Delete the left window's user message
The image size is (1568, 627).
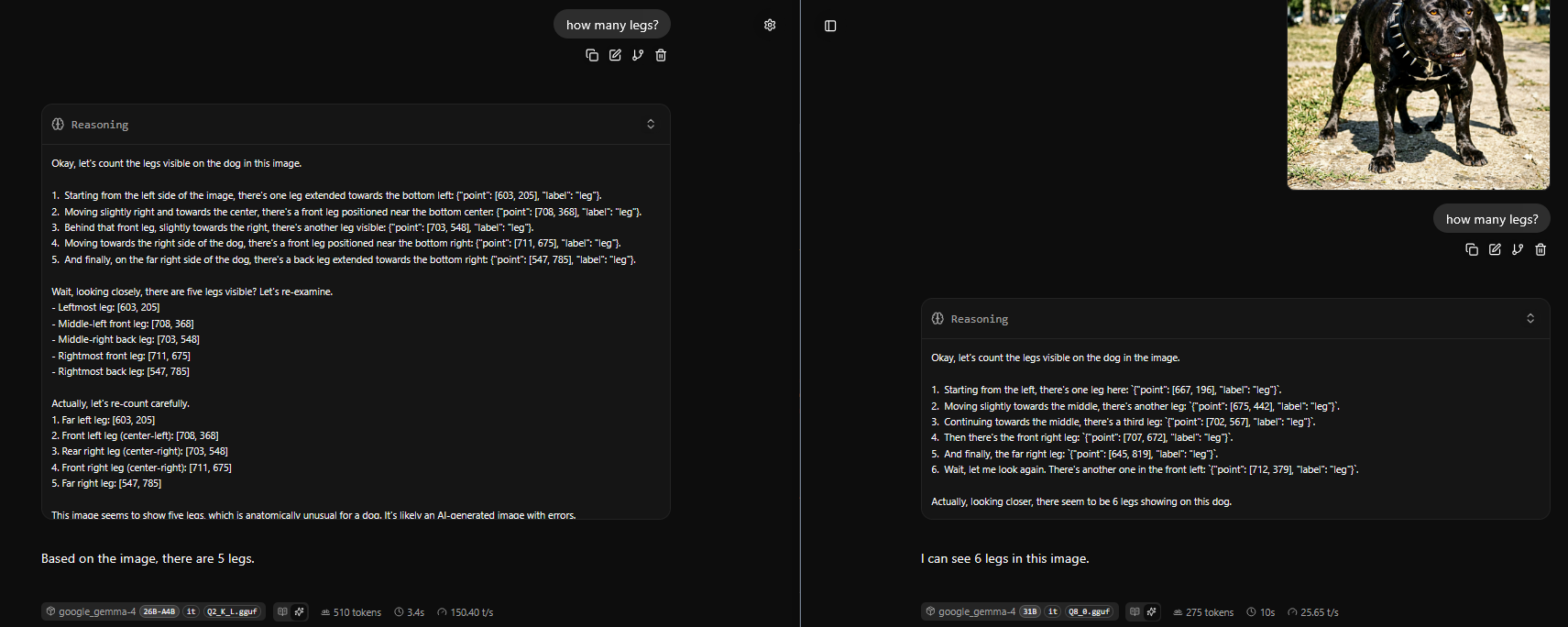coord(661,55)
